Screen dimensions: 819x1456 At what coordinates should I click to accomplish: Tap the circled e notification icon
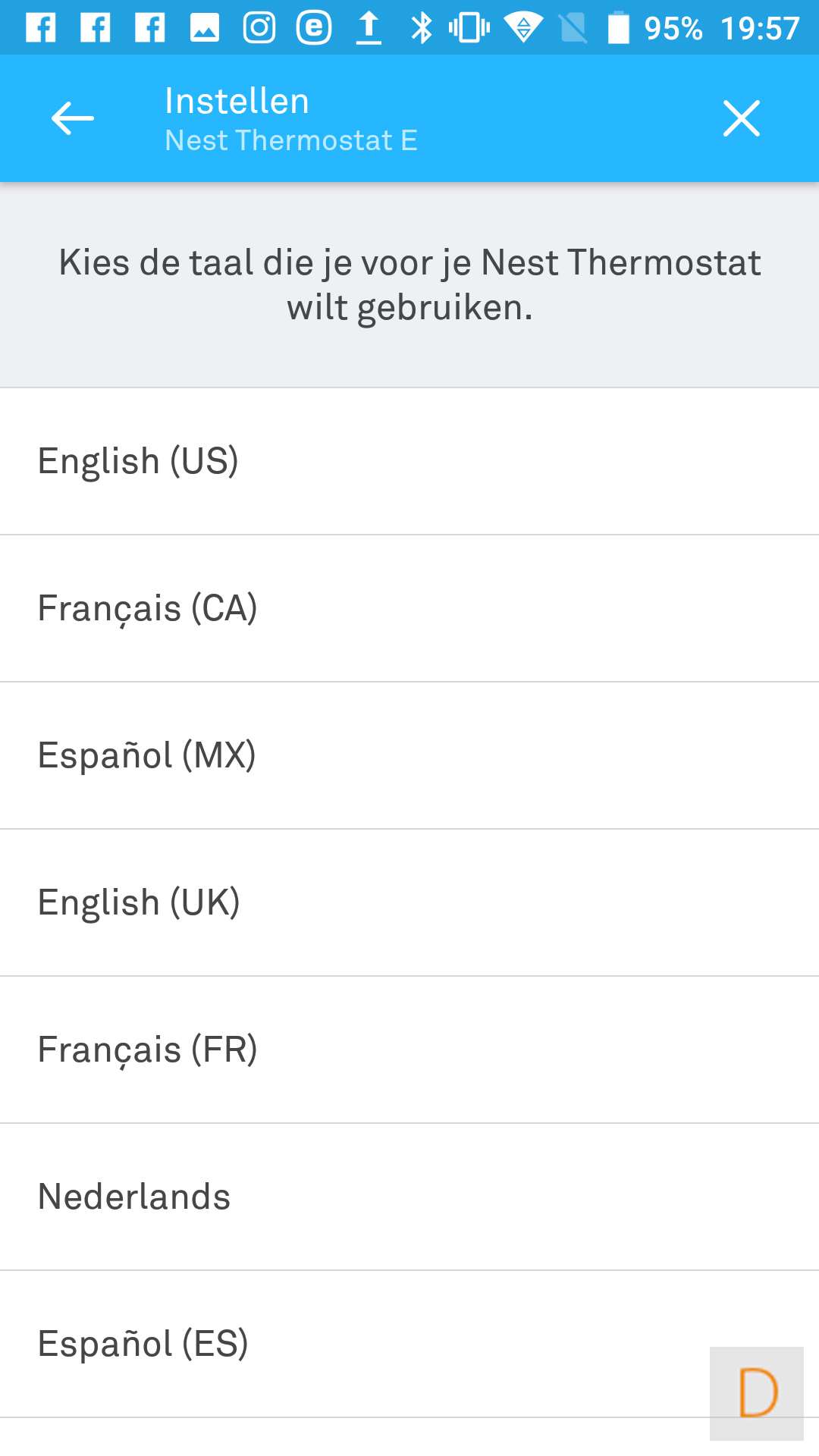point(314,28)
